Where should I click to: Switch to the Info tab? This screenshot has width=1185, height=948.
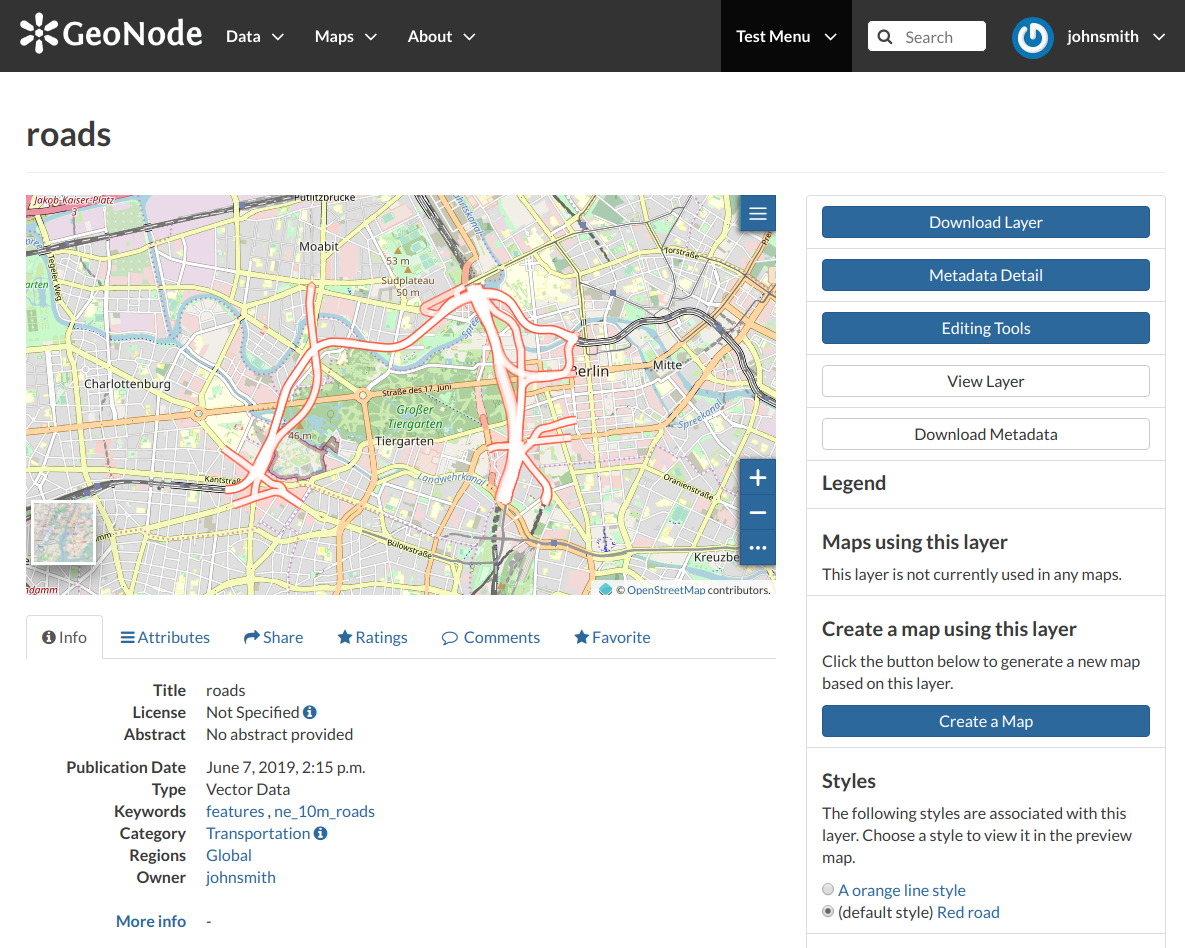tap(64, 637)
